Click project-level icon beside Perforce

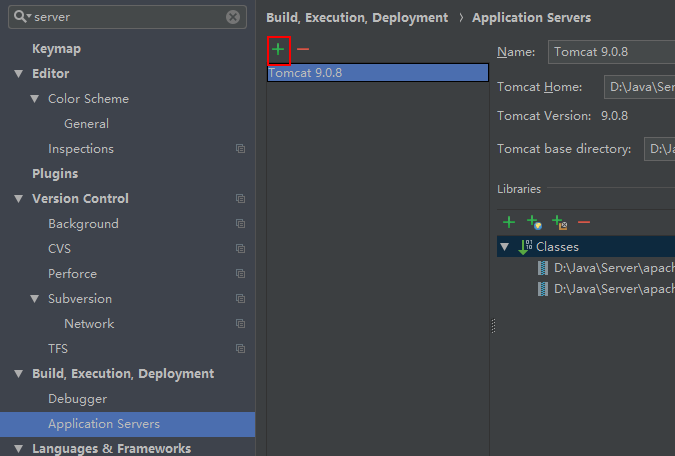[241, 273]
